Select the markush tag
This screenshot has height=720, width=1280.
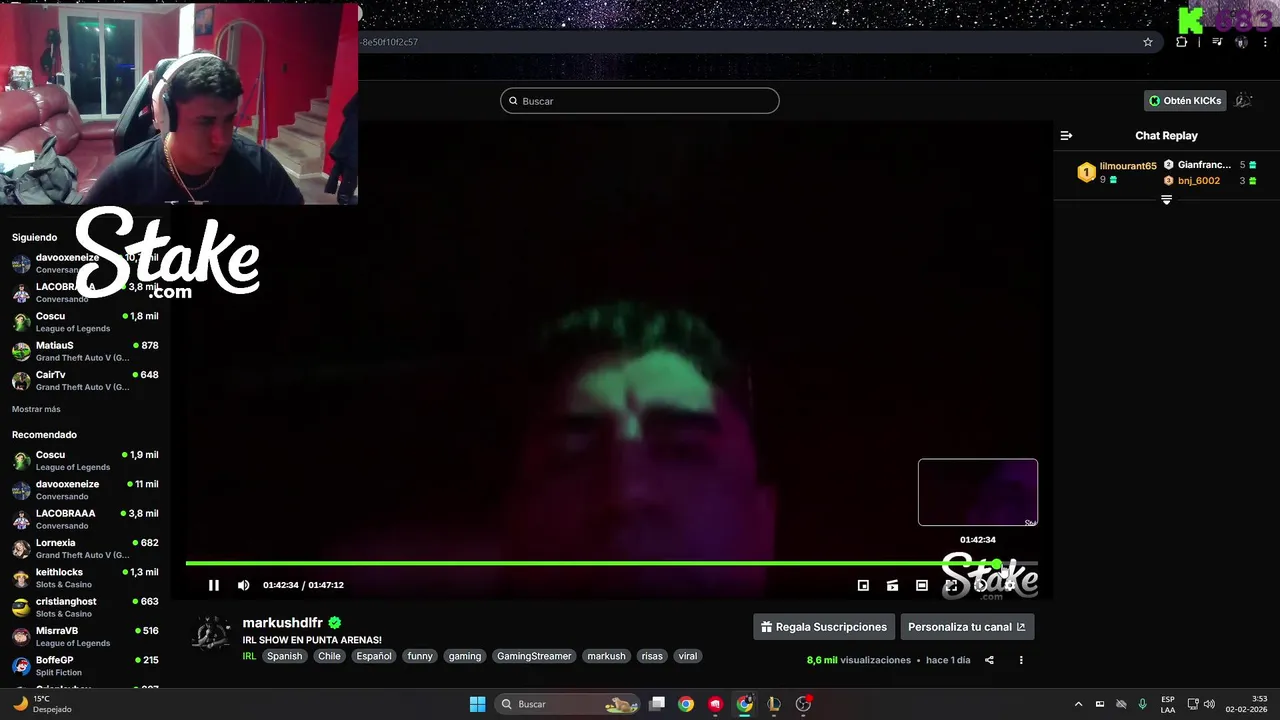(606, 656)
